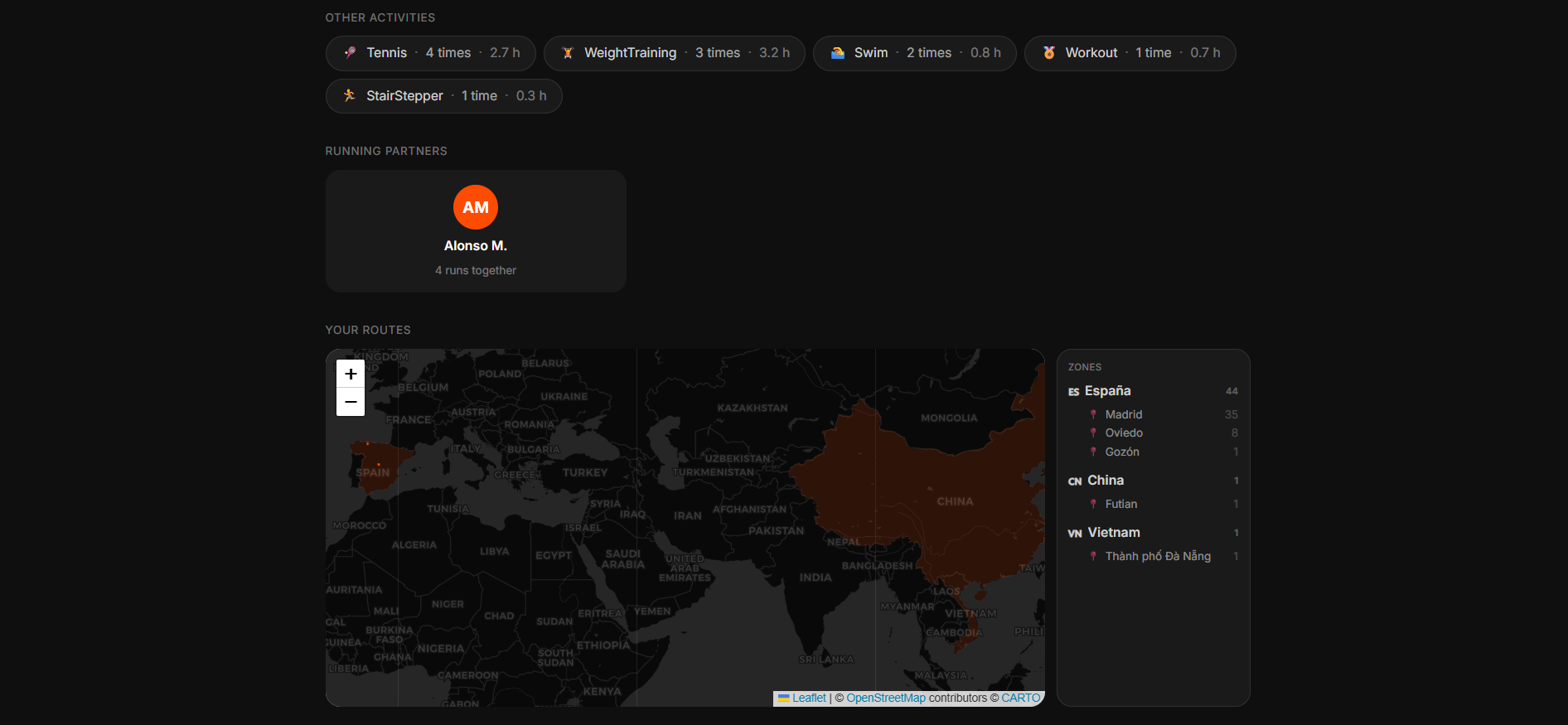Click the Swim activity icon
Screen dimensions: 1568x725
[x=838, y=53]
